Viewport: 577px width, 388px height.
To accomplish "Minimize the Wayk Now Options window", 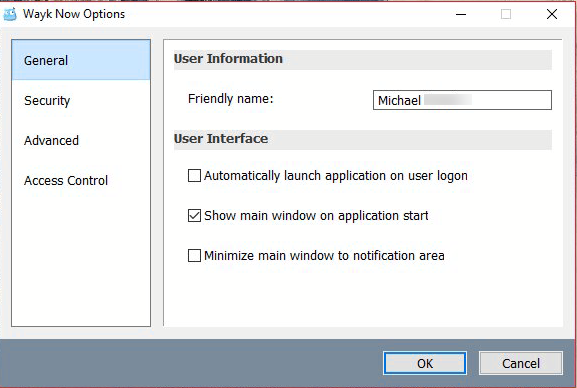I will (x=461, y=14).
